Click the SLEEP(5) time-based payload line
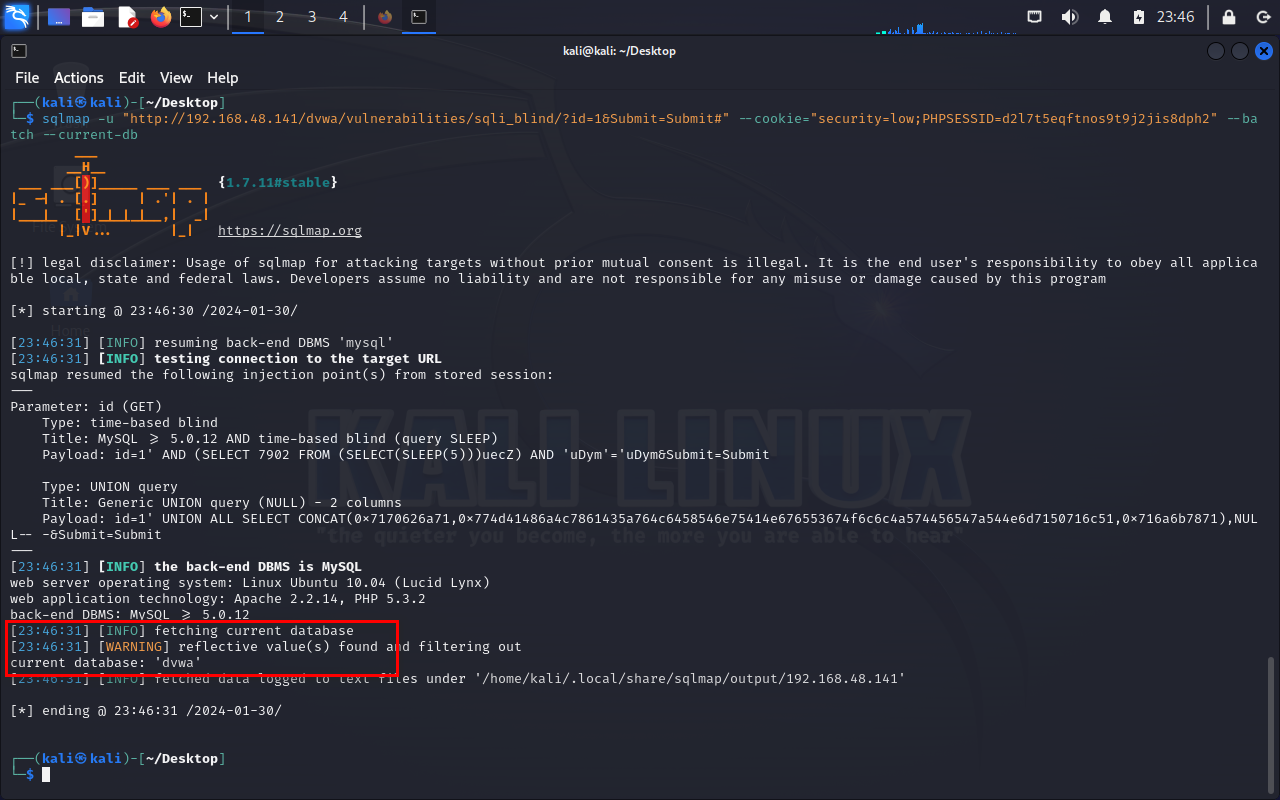Image resolution: width=1280 pixels, height=800 pixels. point(406,455)
